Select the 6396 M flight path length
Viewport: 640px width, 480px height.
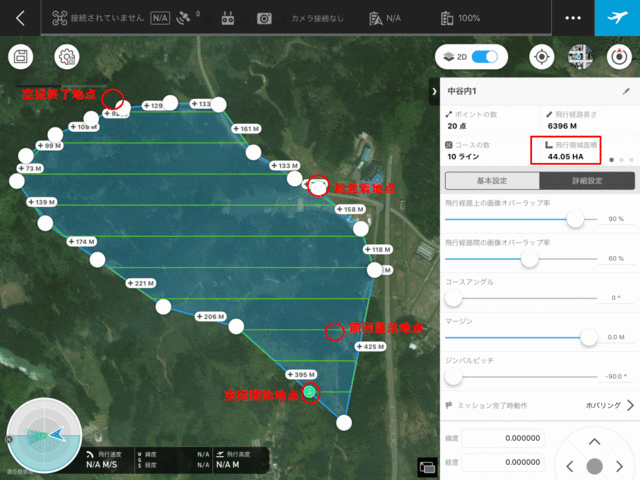click(562, 126)
